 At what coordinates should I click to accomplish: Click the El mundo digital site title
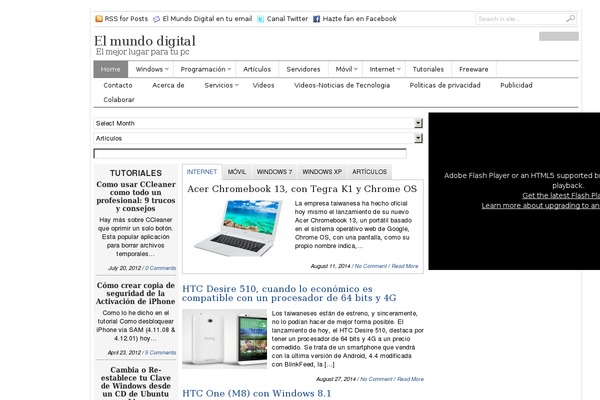145,41
